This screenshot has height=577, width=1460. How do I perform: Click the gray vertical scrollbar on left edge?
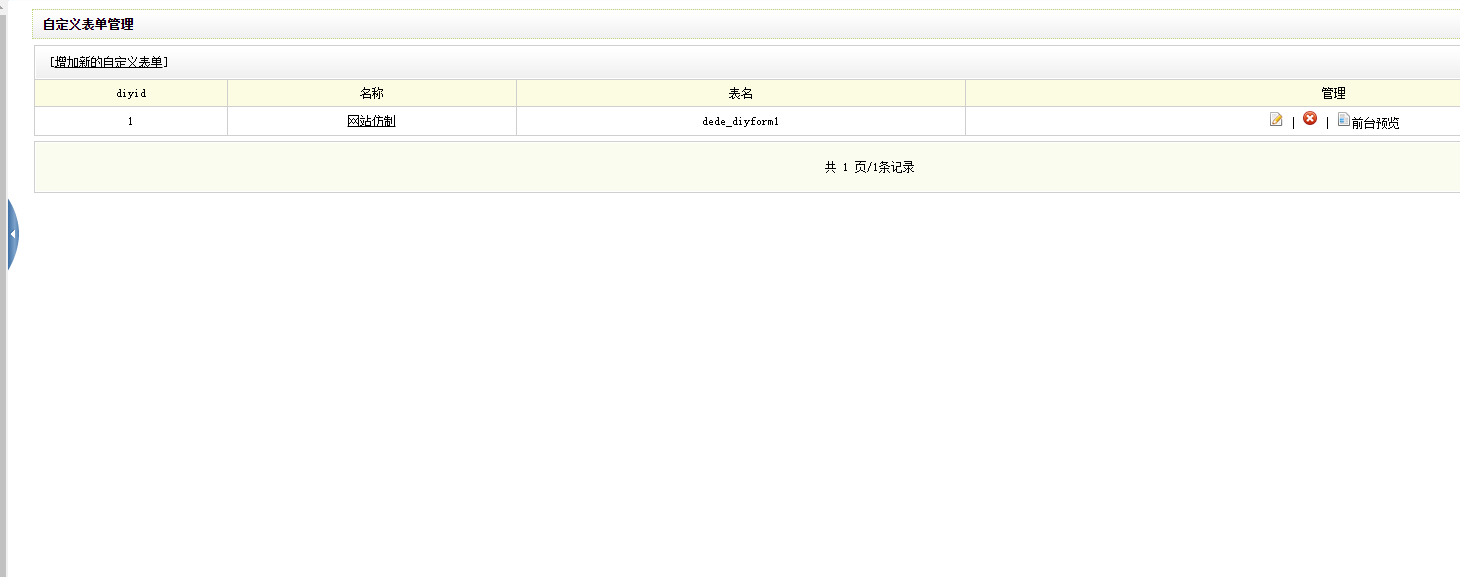click(3, 350)
